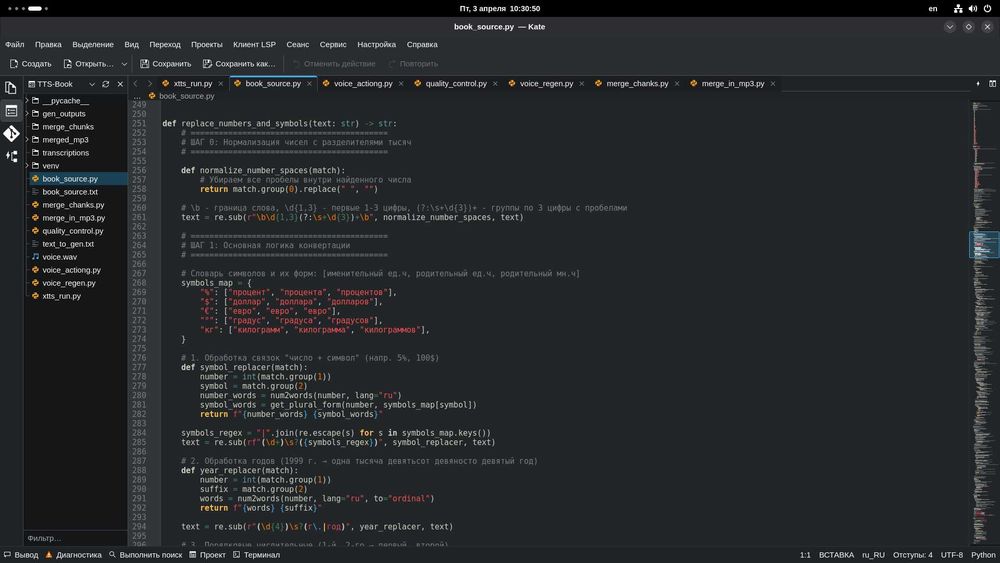Close the book_source.py tab
The height and width of the screenshot is (563, 1000).
coord(310,84)
